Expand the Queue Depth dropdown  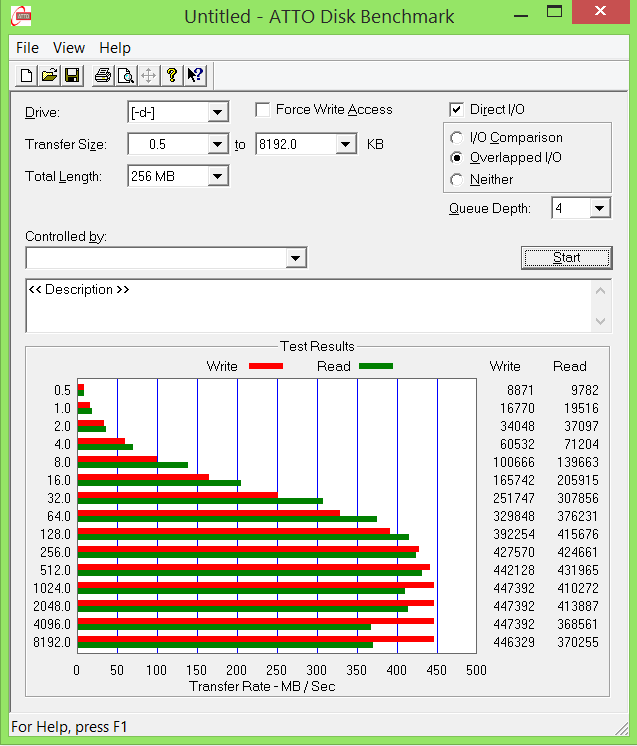point(599,208)
